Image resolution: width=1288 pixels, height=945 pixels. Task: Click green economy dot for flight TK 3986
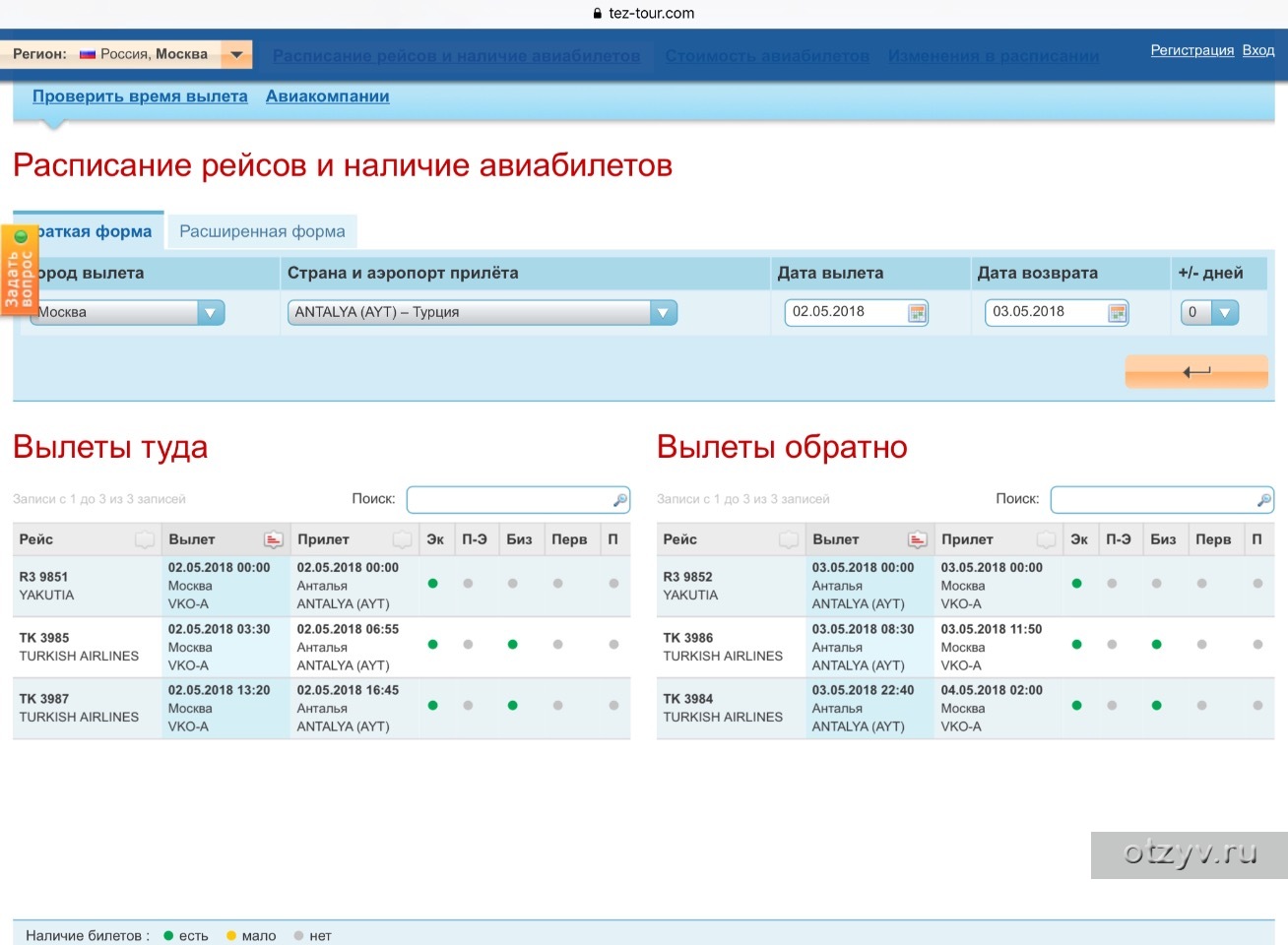[x=1076, y=645]
